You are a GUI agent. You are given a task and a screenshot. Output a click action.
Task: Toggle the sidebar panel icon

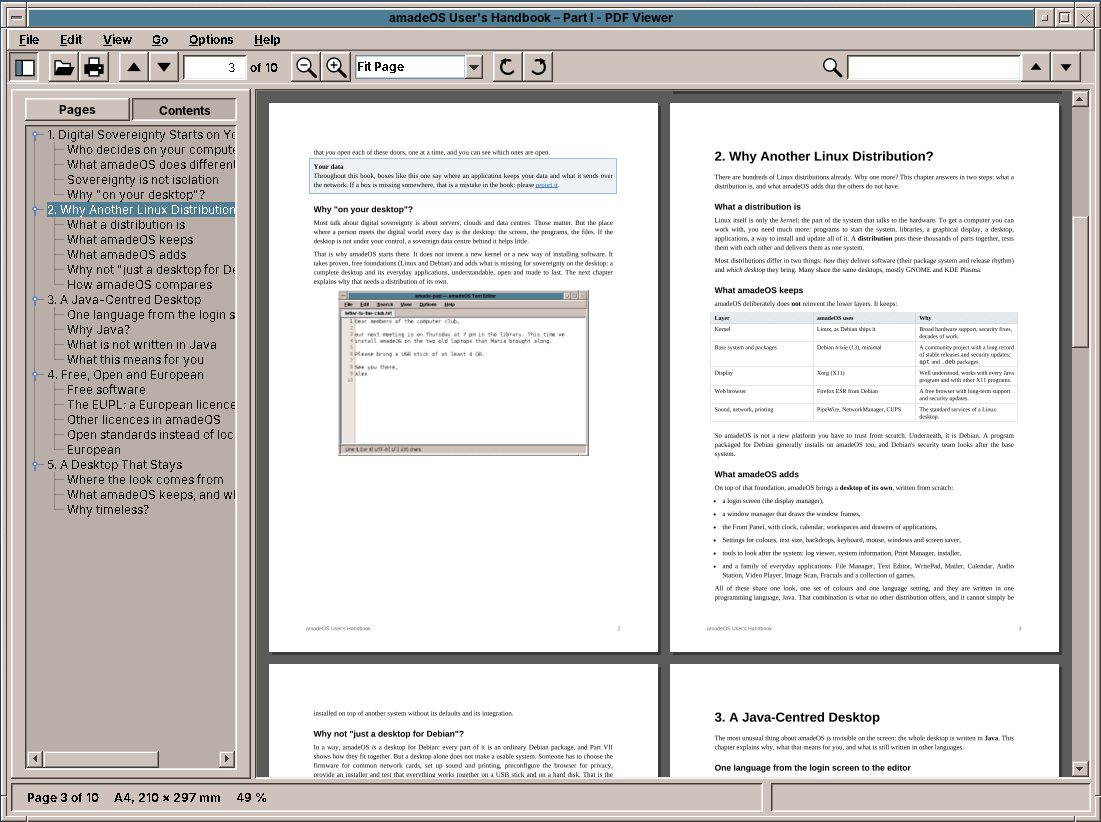click(25, 67)
